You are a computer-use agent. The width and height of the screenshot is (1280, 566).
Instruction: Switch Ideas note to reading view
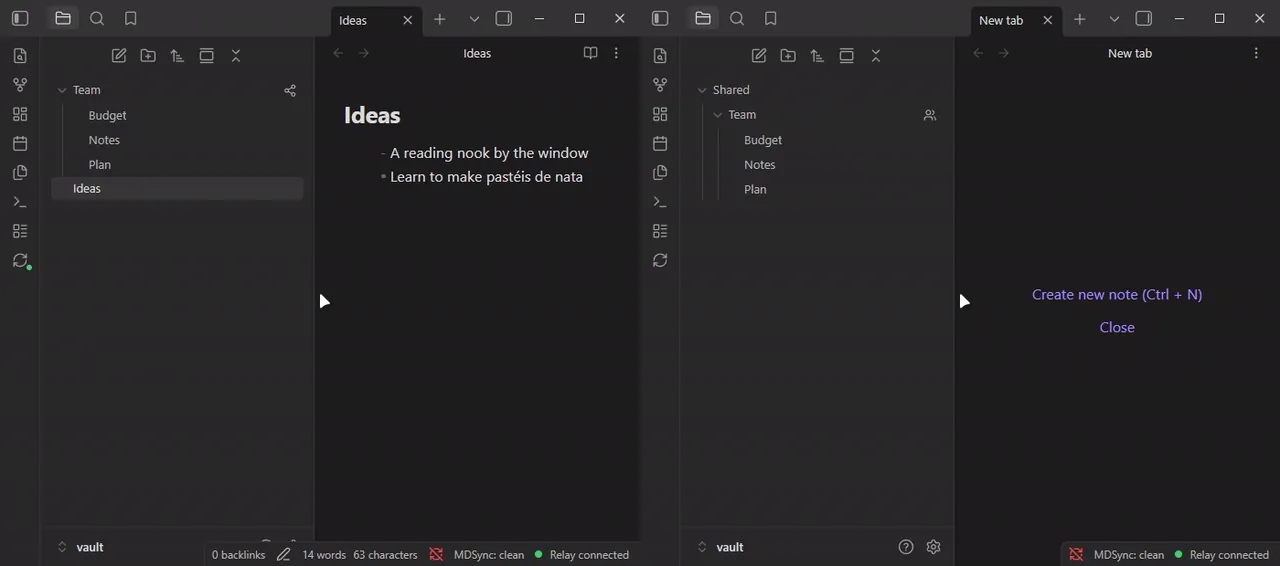(x=590, y=53)
